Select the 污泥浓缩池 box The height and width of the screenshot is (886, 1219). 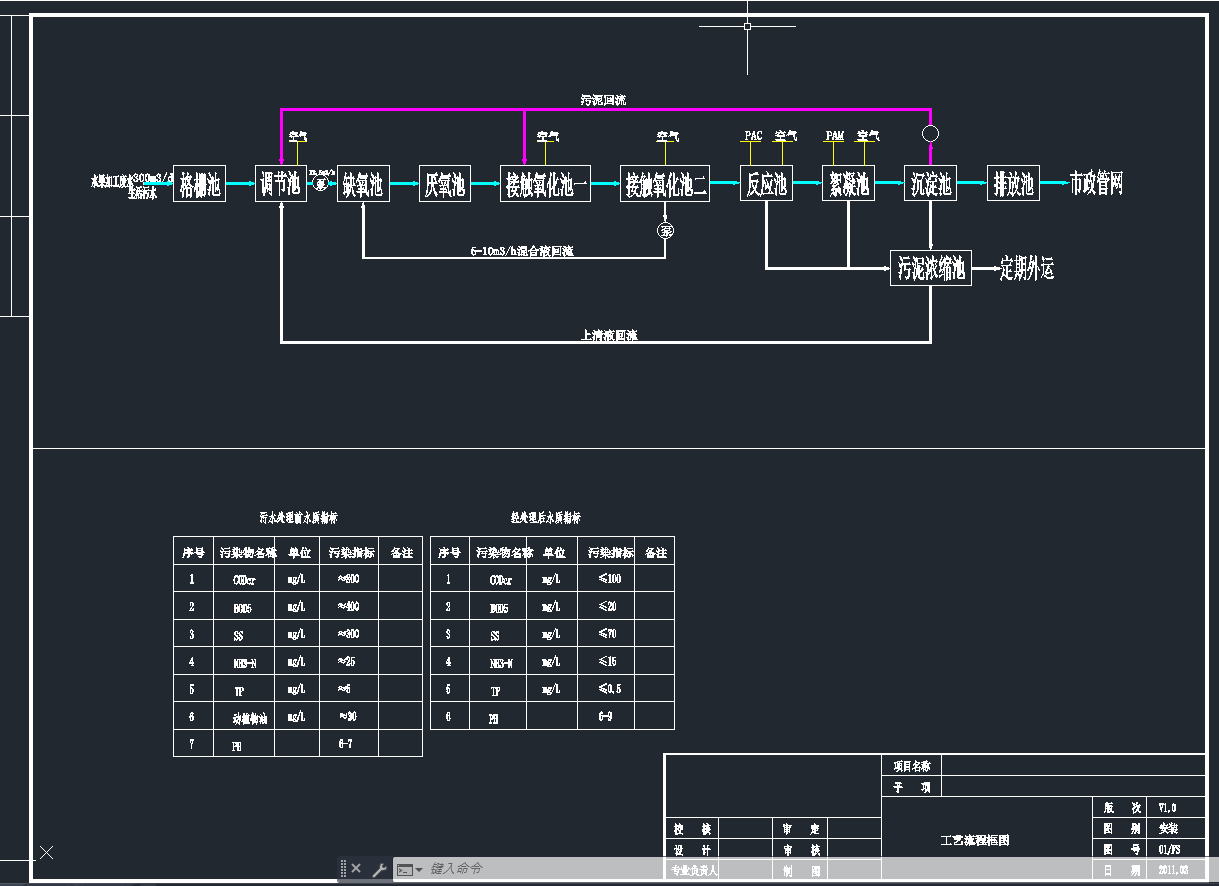click(x=931, y=268)
